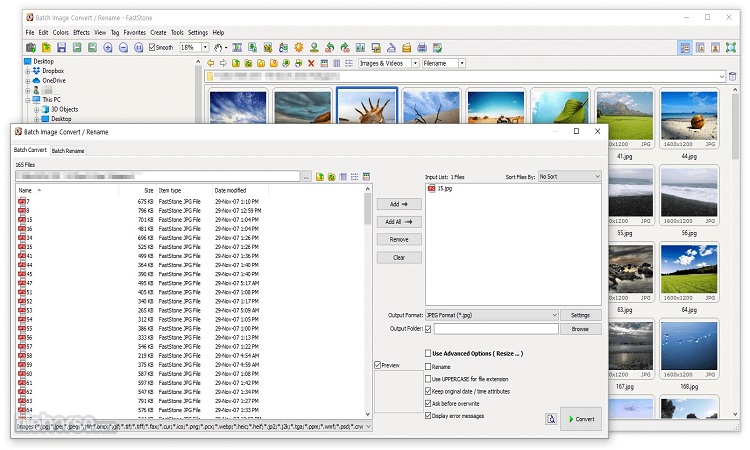The image size is (750, 450).
Task: Click the Add All button
Action: pyautogui.click(x=399, y=221)
